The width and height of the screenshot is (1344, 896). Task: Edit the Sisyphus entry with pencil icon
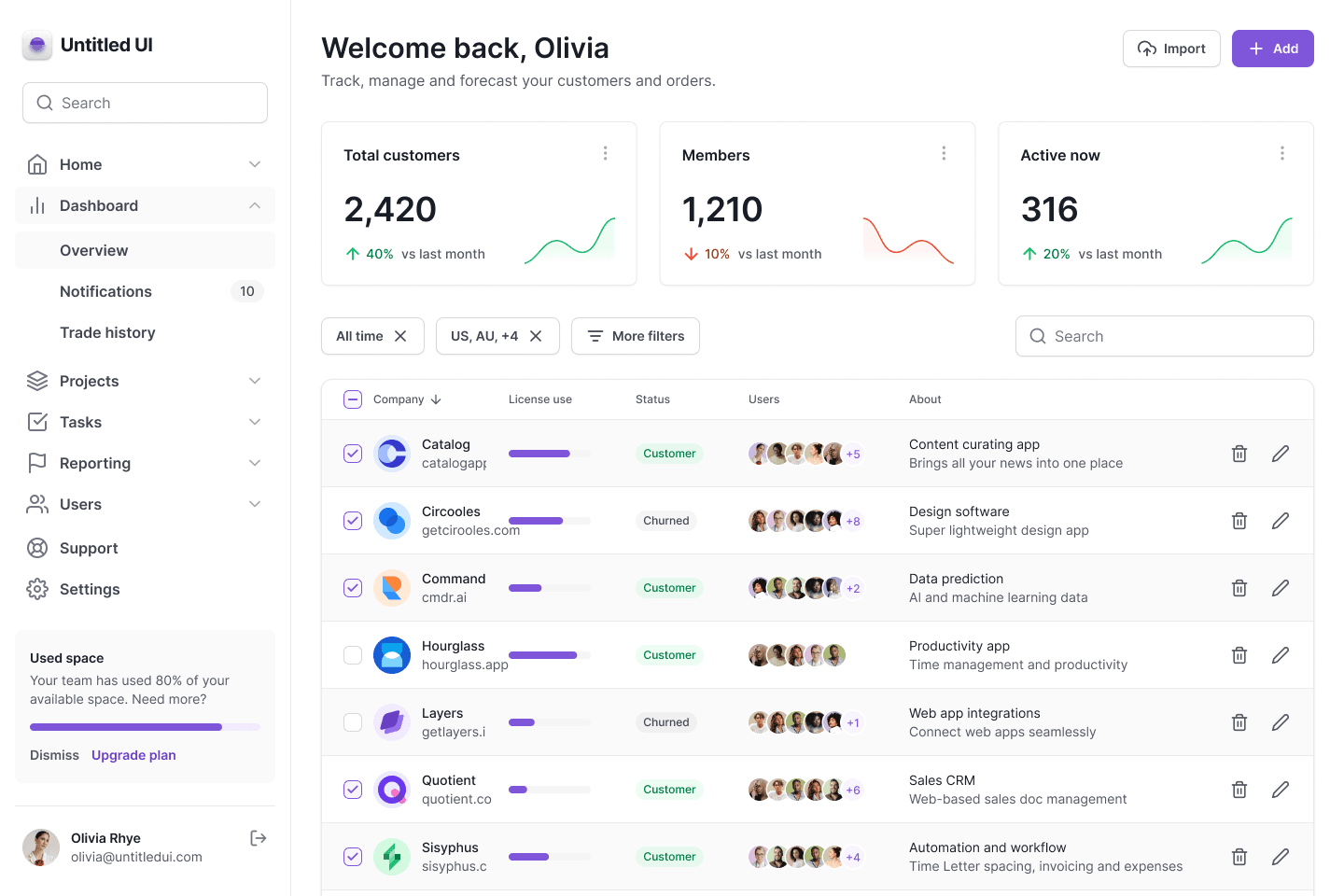1280,857
